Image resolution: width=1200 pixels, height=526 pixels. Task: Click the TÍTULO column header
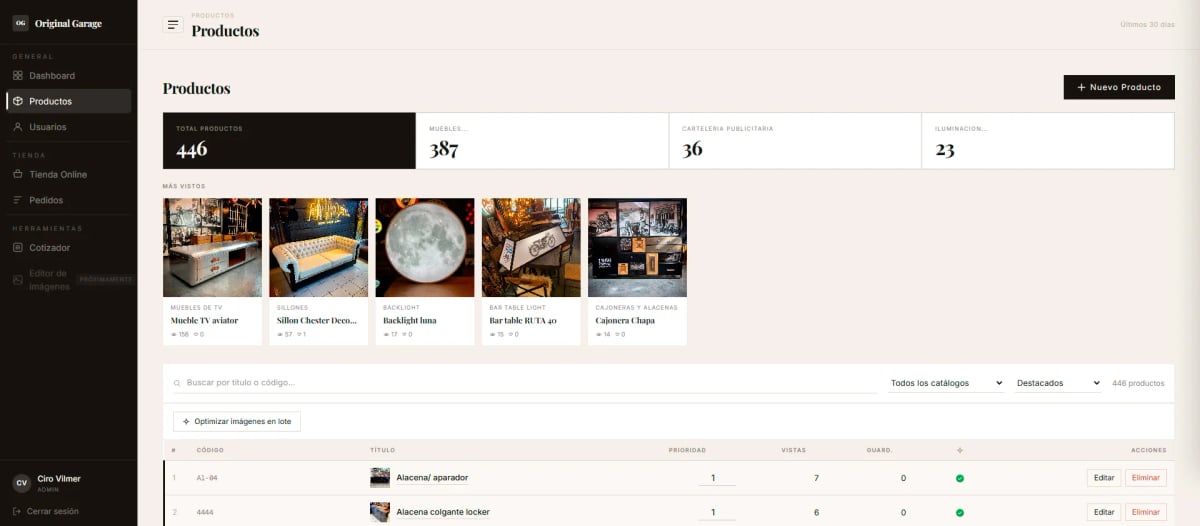click(383, 450)
